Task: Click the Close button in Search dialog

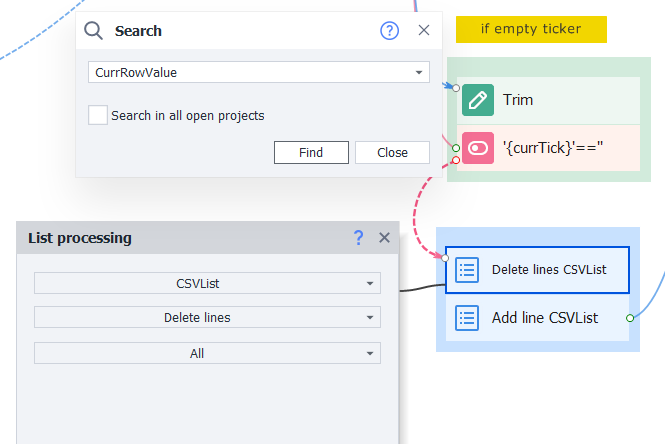Action: coord(392,153)
